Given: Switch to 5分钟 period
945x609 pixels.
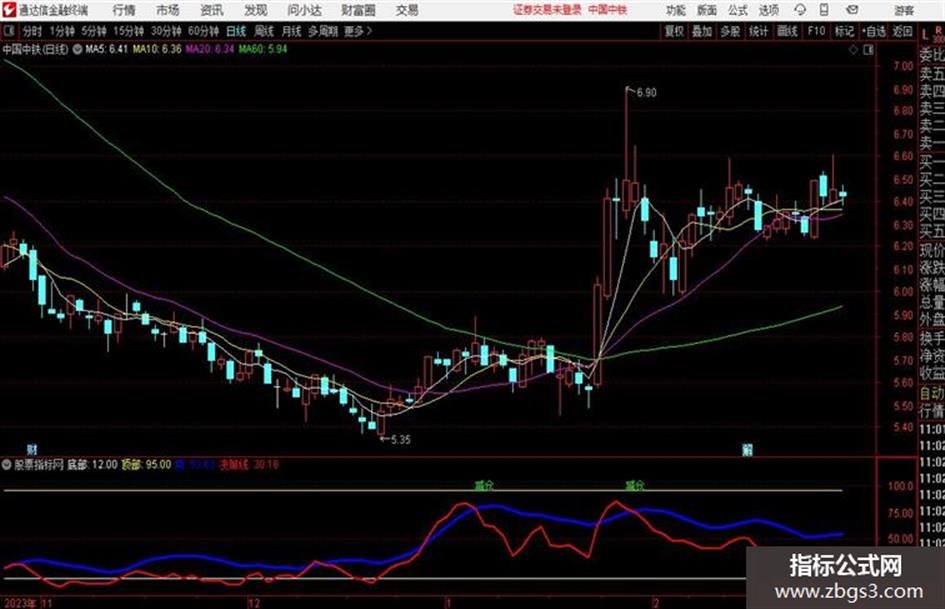Looking at the screenshot, I should 93,31.
